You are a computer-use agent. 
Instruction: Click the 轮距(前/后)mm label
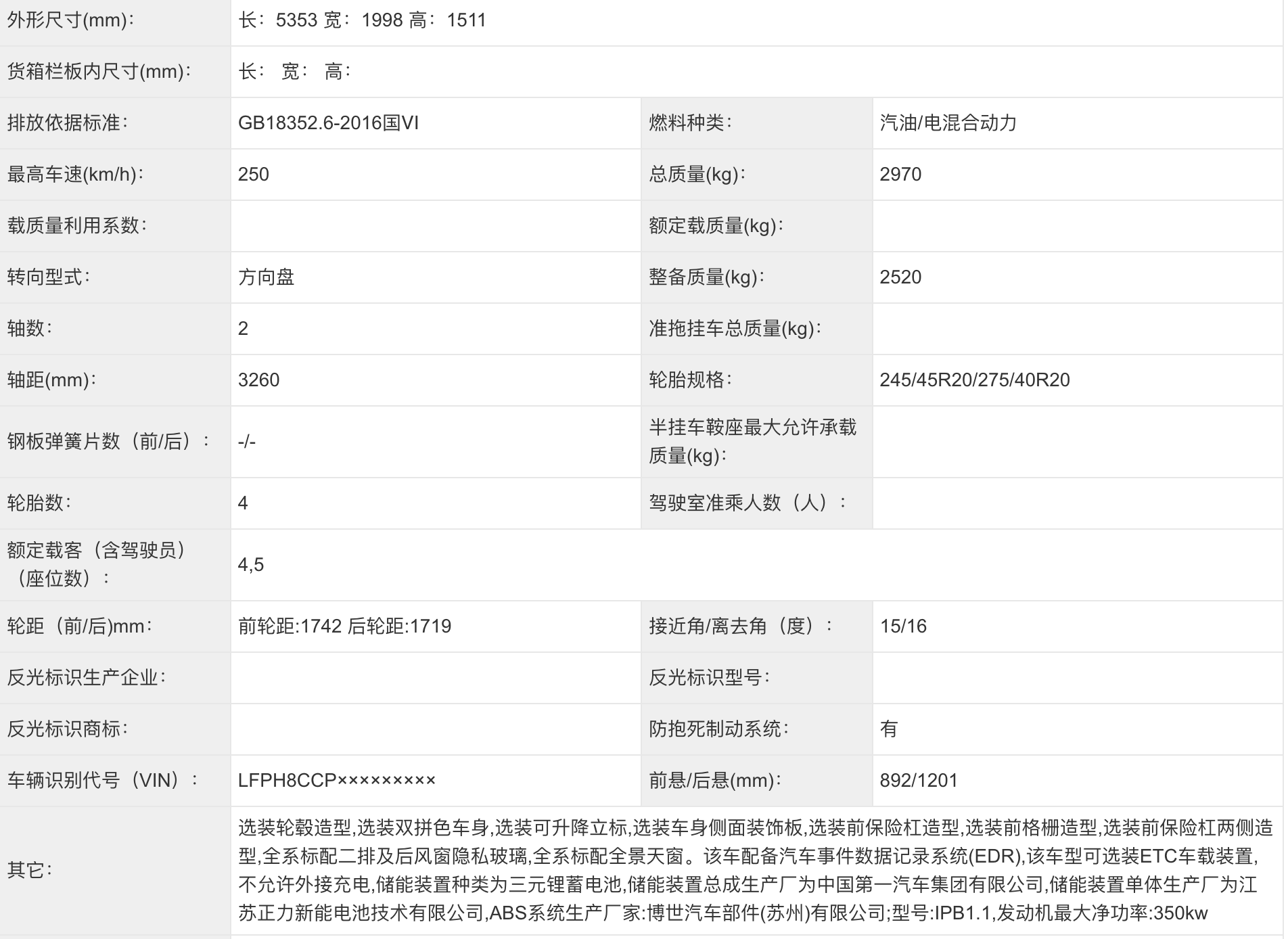pyautogui.click(x=80, y=626)
